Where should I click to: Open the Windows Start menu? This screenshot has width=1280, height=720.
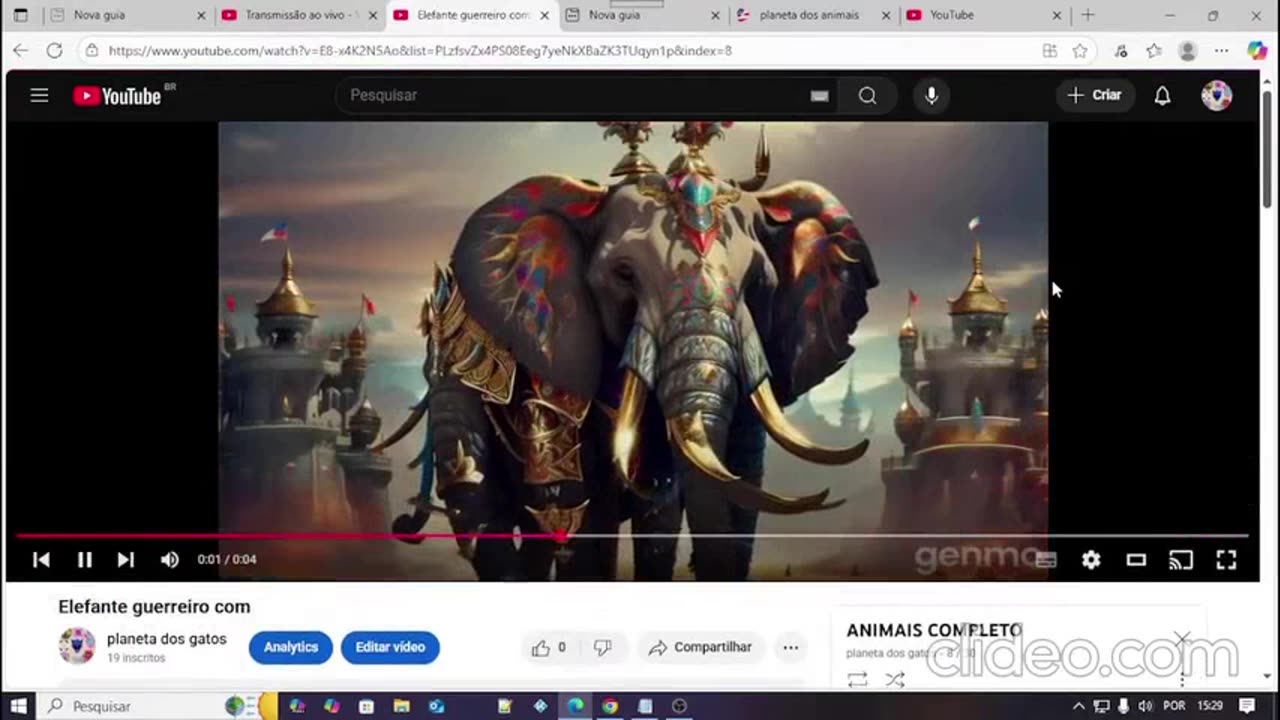click(18, 706)
